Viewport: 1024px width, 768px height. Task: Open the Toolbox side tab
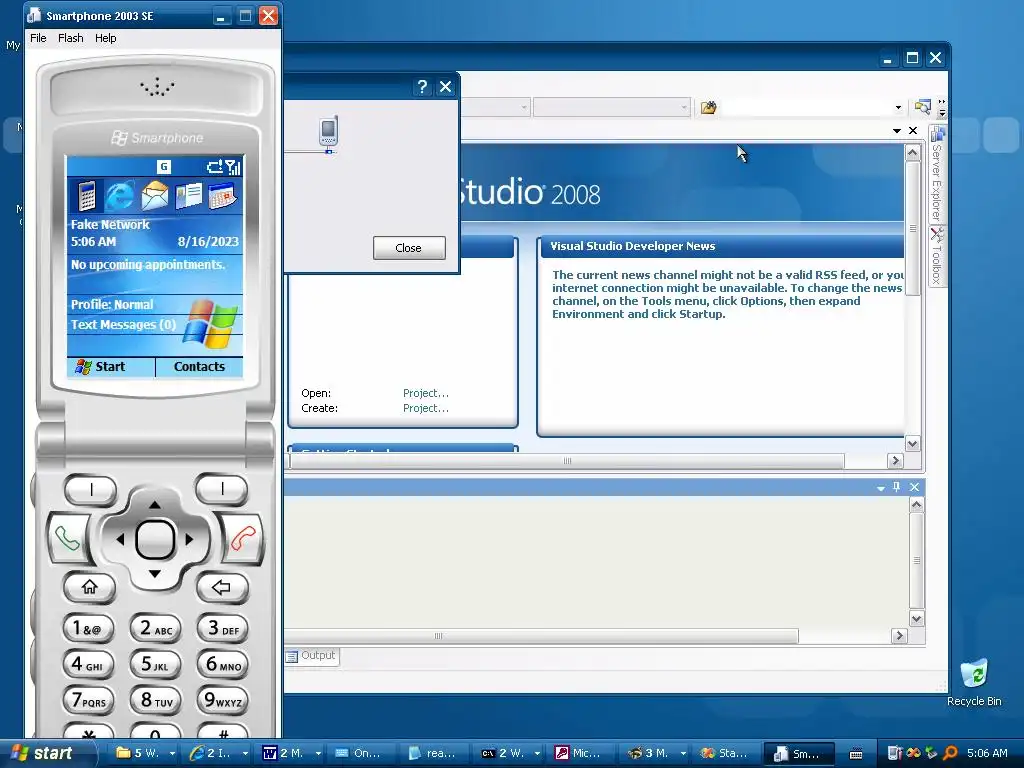pos(936,256)
